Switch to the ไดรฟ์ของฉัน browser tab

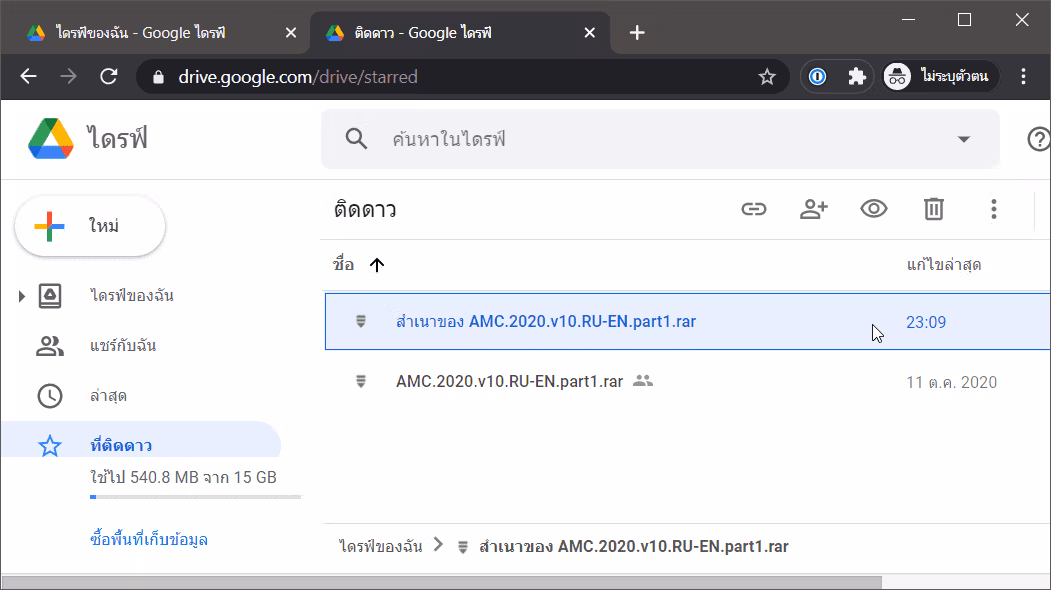156,33
